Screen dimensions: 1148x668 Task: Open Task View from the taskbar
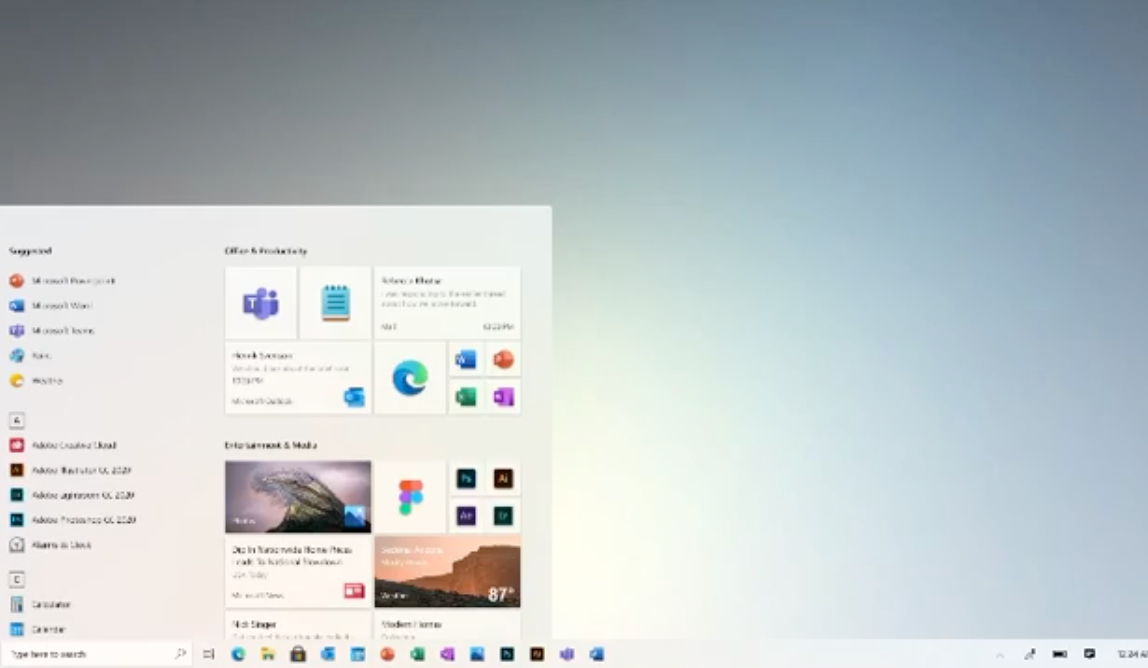pos(209,654)
